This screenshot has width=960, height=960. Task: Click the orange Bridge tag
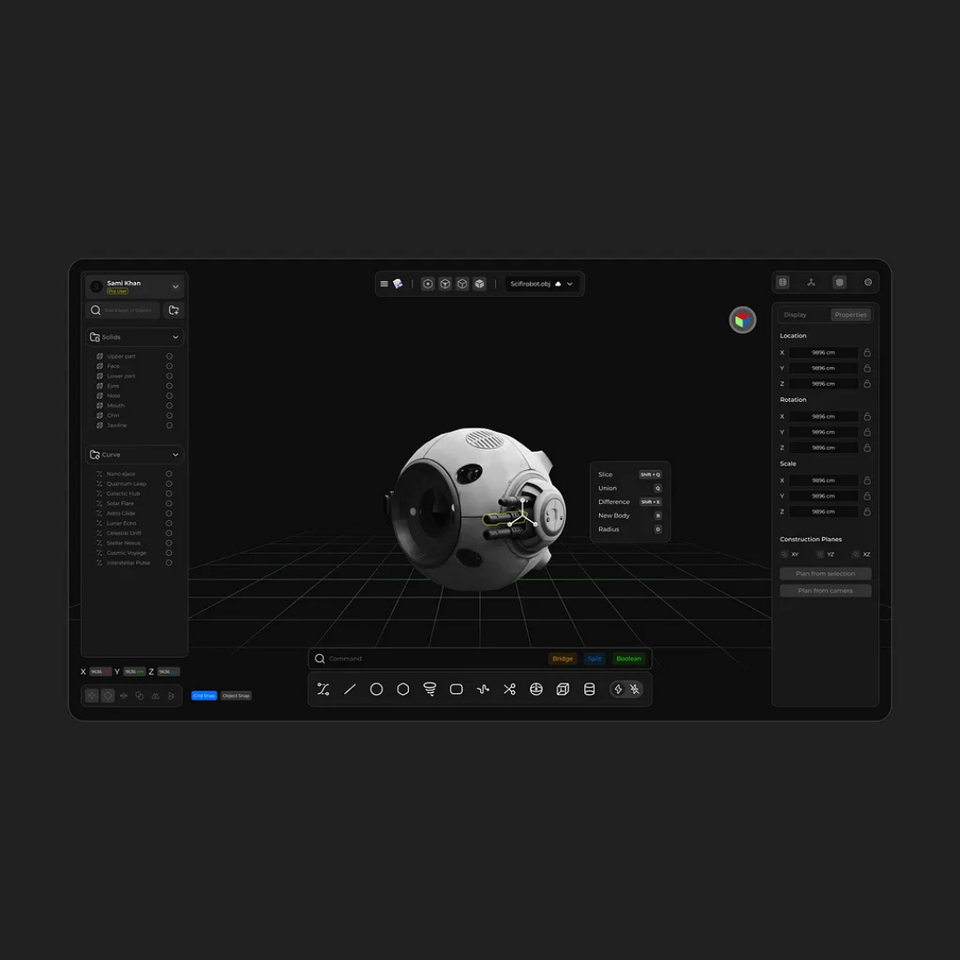(562, 659)
